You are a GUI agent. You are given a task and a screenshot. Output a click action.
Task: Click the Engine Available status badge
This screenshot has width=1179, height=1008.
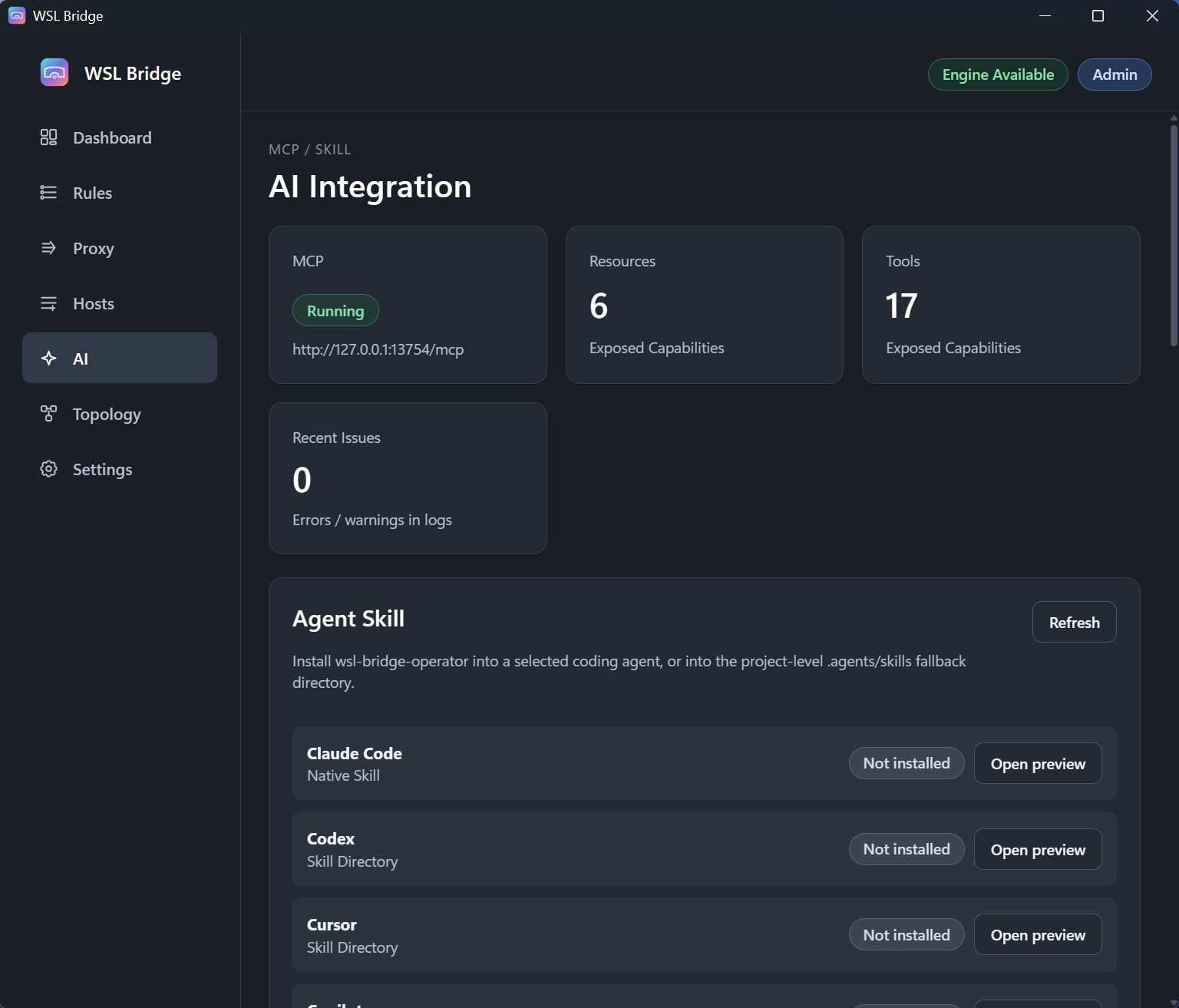[x=998, y=74]
